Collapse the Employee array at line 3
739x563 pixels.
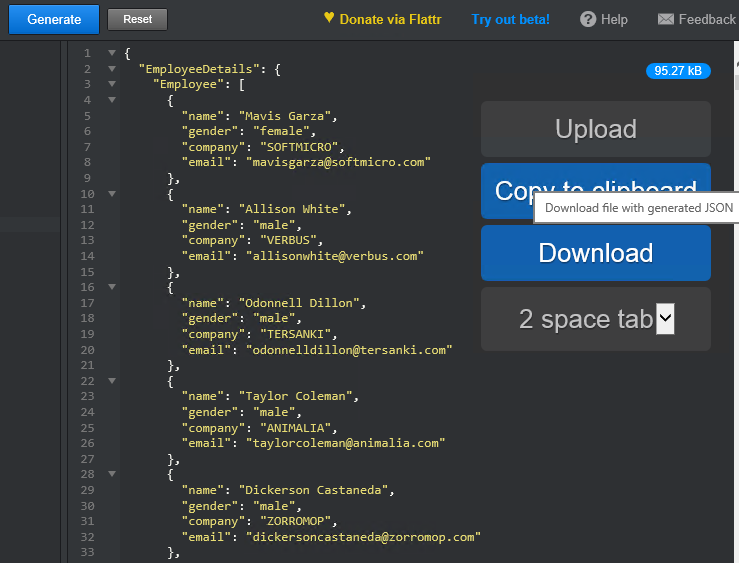[112, 84]
